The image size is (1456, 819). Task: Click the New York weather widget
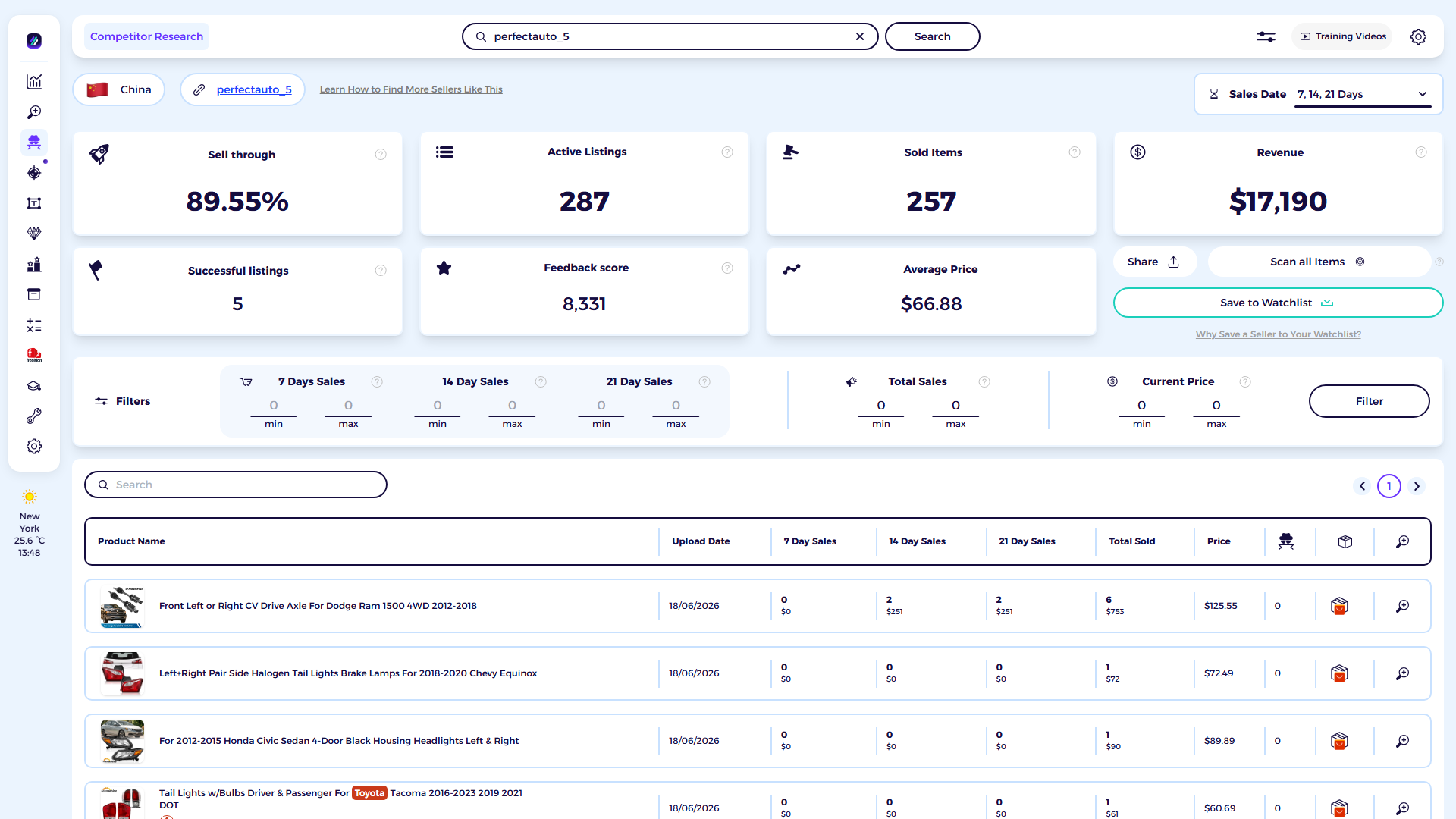tap(30, 525)
